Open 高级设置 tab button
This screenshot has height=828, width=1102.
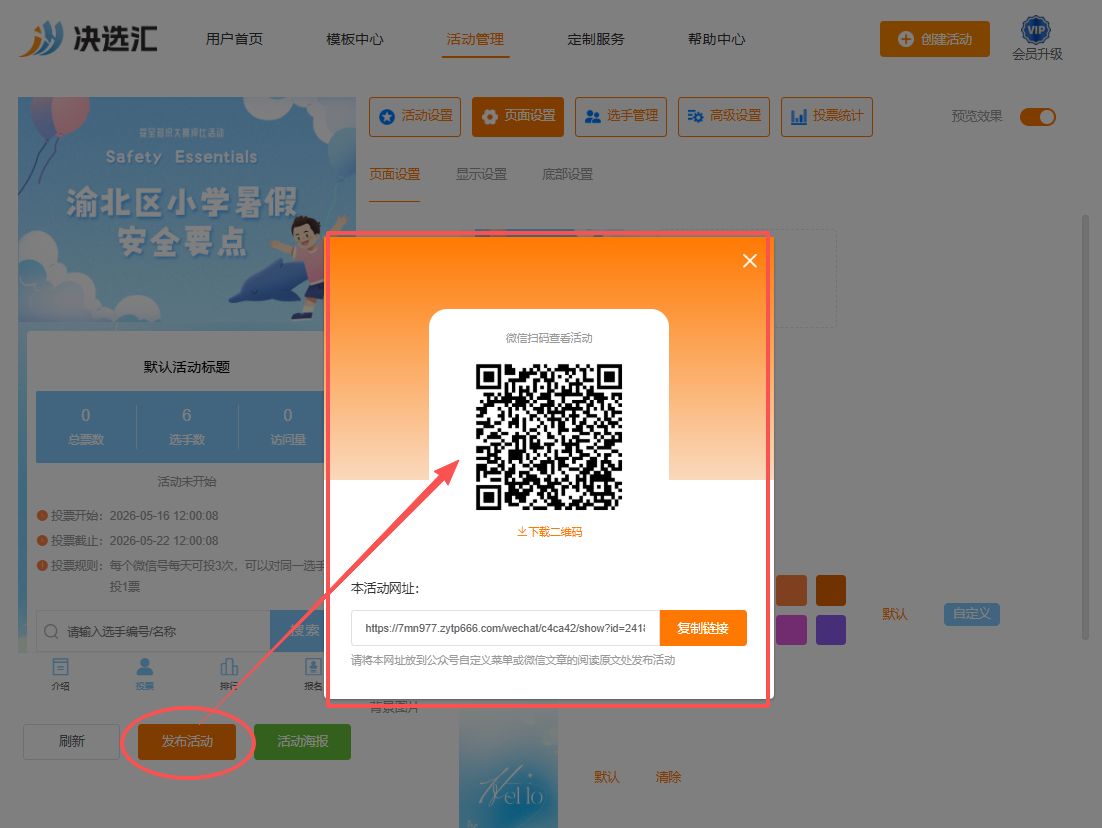click(x=724, y=117)
